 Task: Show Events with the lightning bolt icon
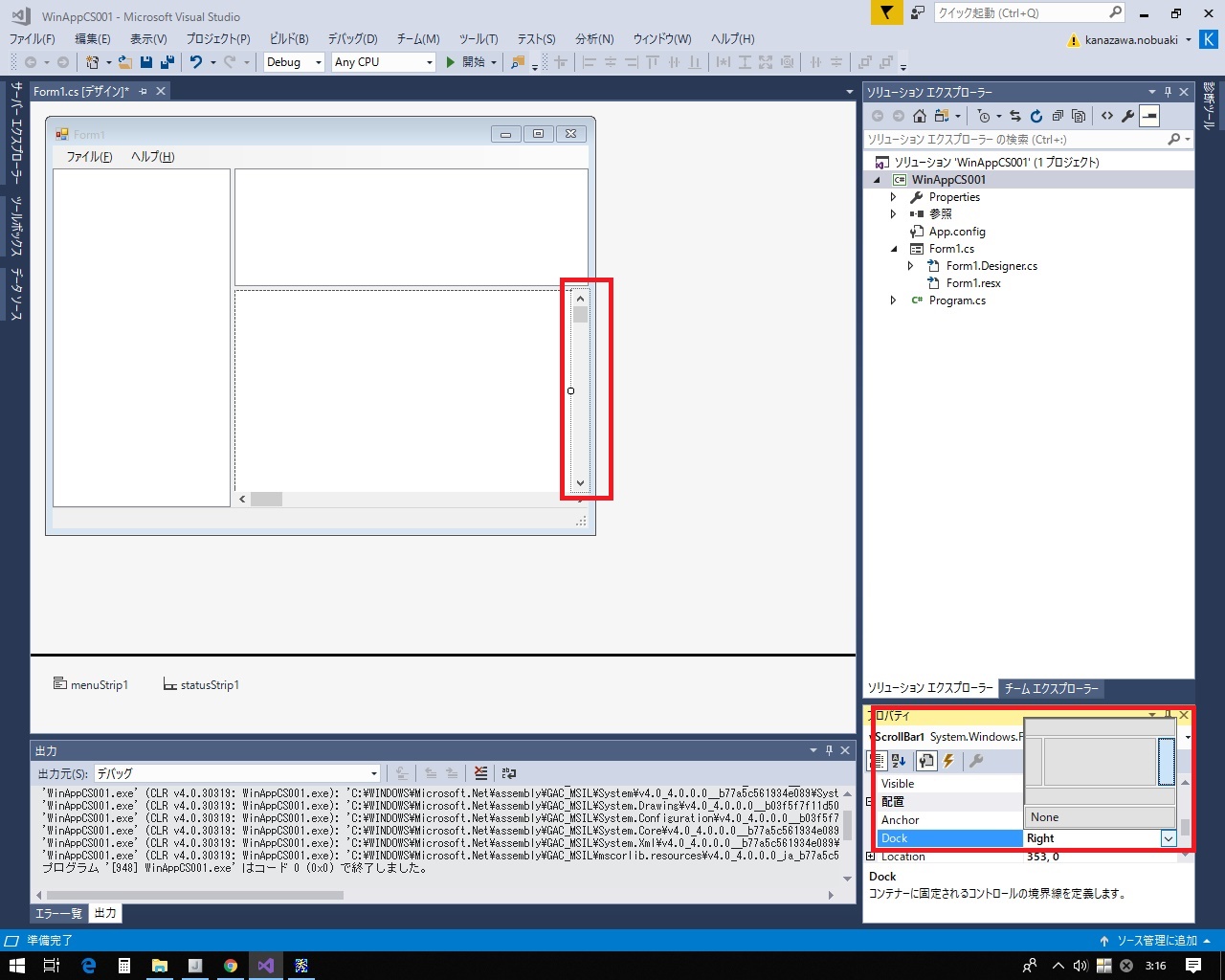point(948,761)
